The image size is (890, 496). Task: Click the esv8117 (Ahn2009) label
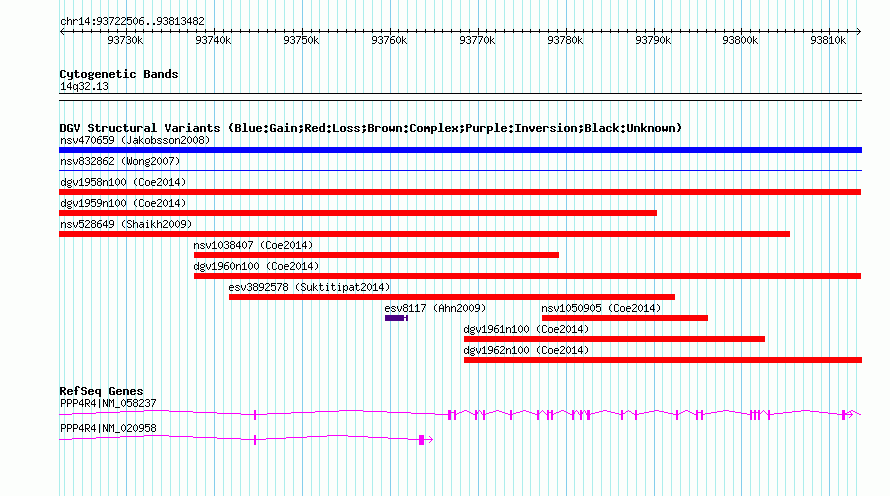pyautogui.click(x=435, y=308)
